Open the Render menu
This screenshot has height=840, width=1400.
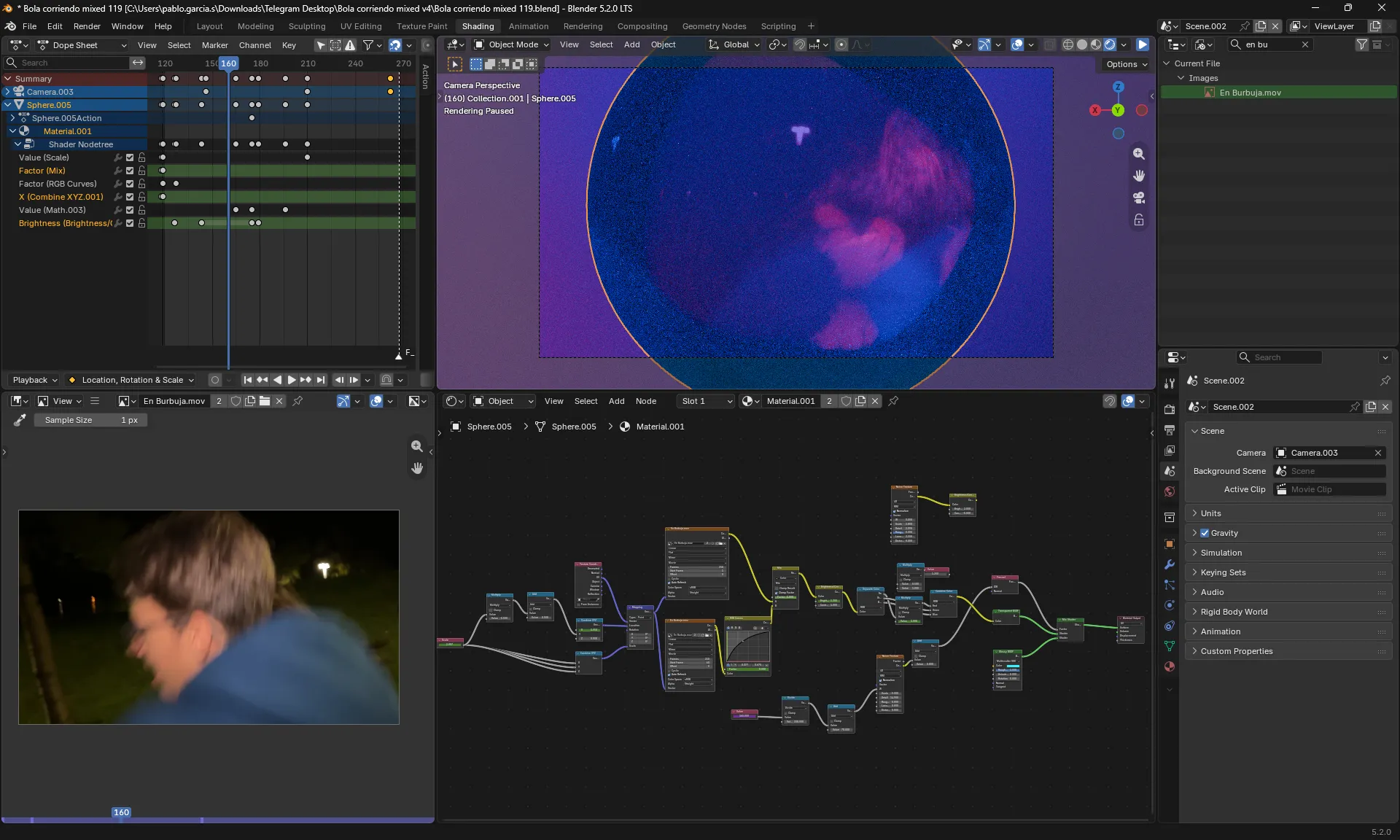87,26
